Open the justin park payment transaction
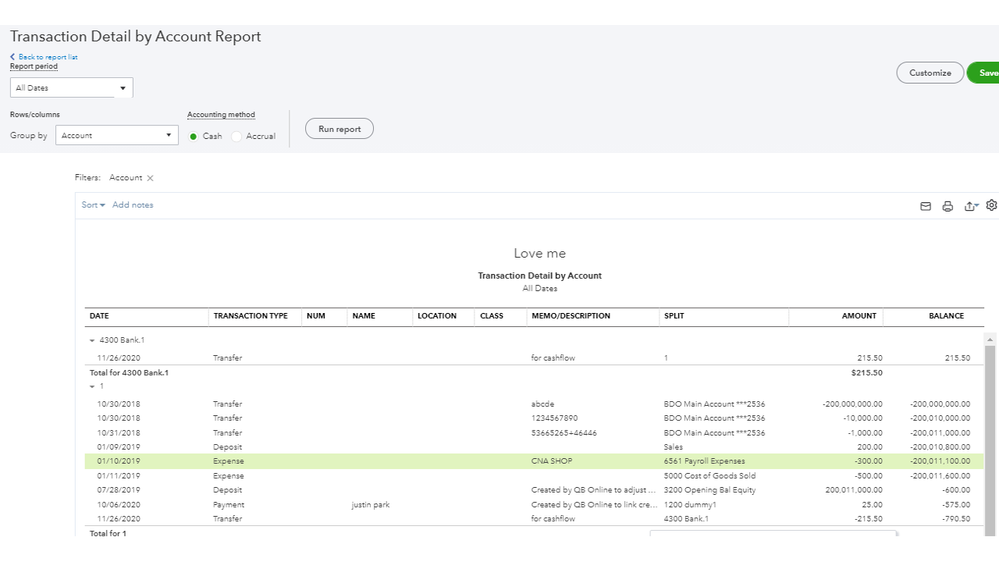The image size is (999, 562). point(370,505)
